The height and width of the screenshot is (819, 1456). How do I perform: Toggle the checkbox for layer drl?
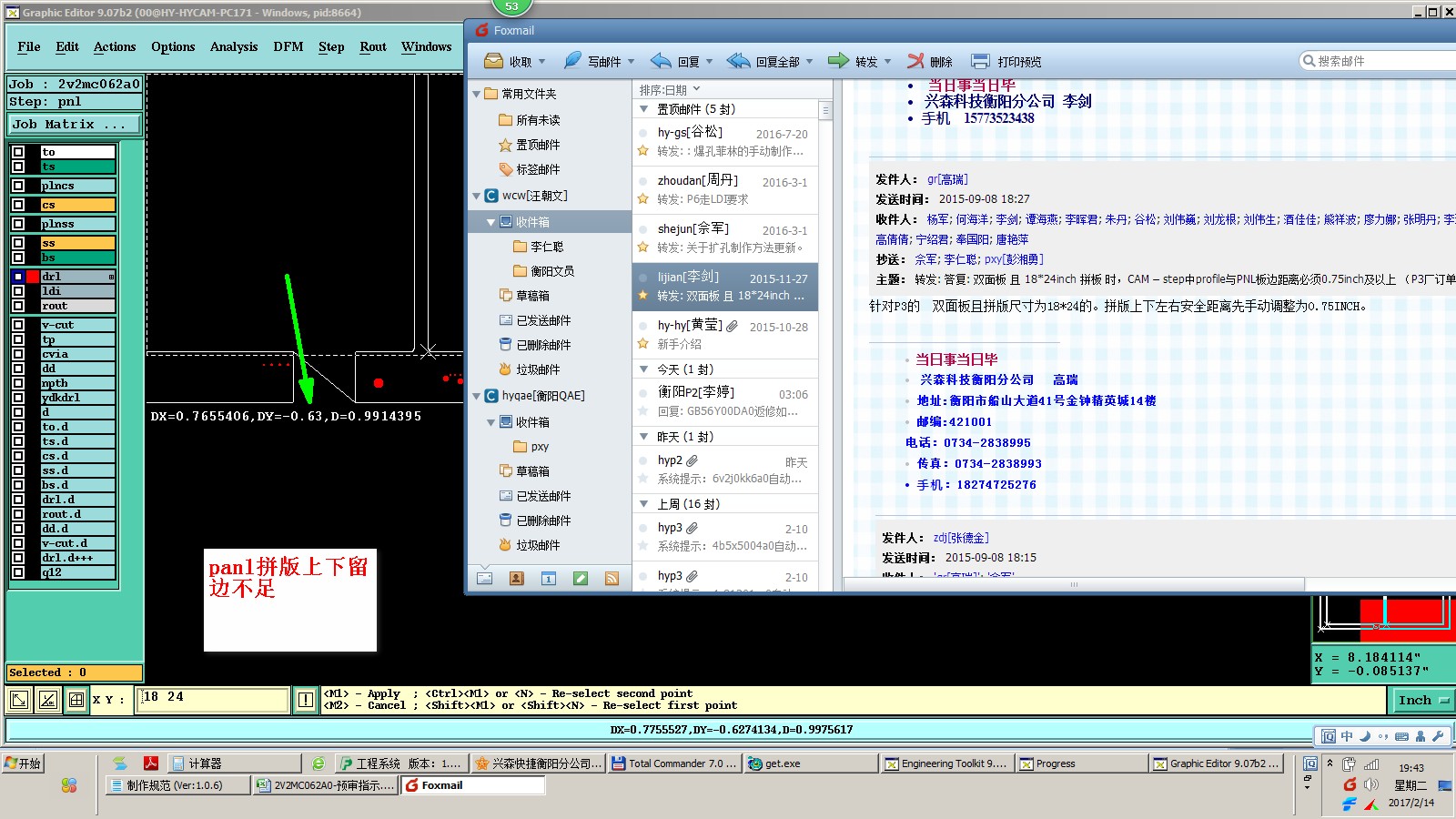click(18, 277)
